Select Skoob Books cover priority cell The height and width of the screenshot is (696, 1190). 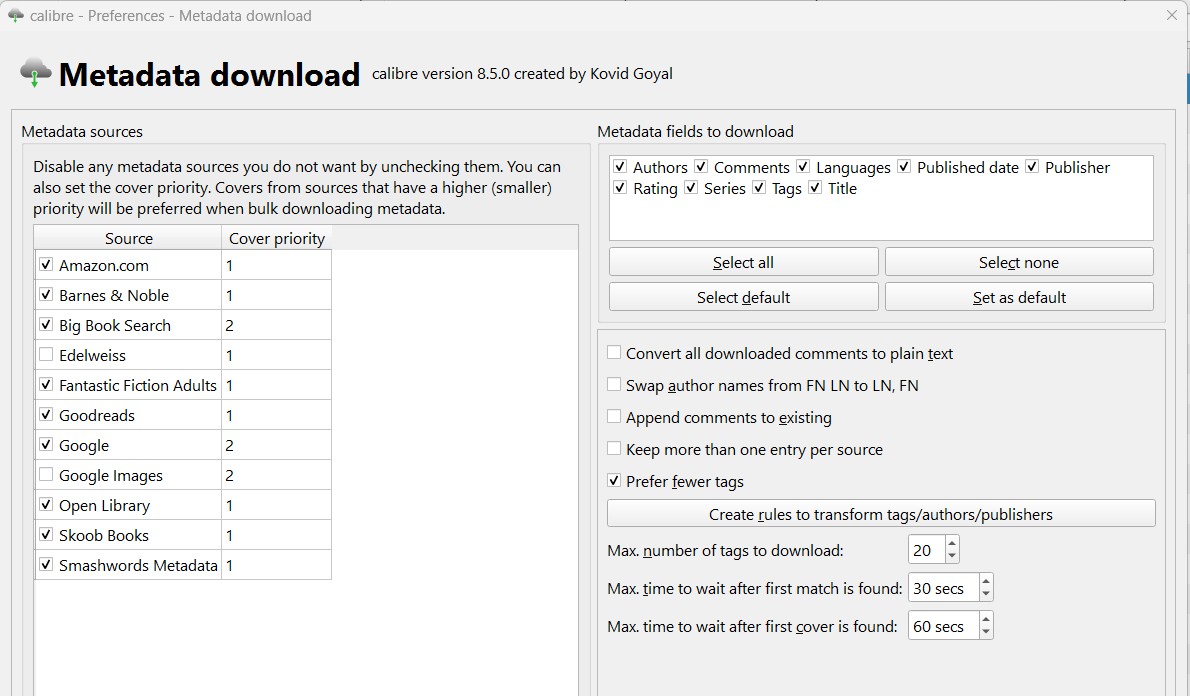(x=277, y=535)
